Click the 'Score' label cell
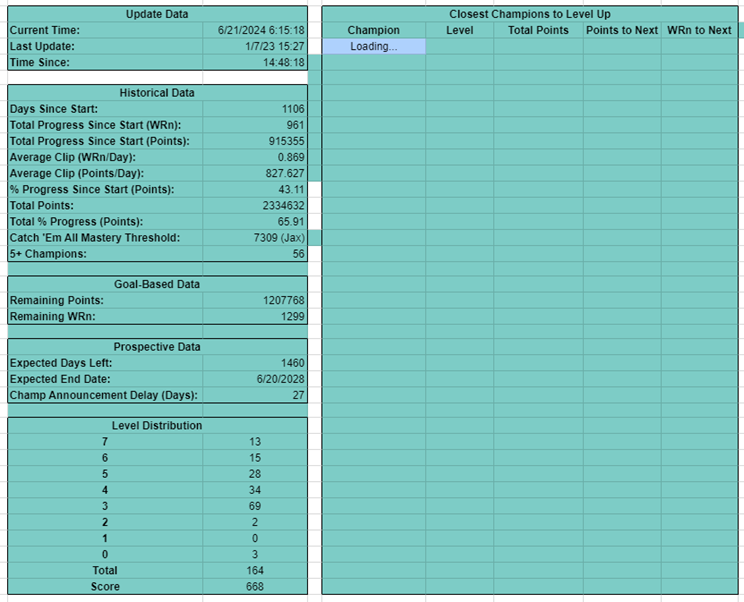 pyautogui.click(x=105, y=586)
